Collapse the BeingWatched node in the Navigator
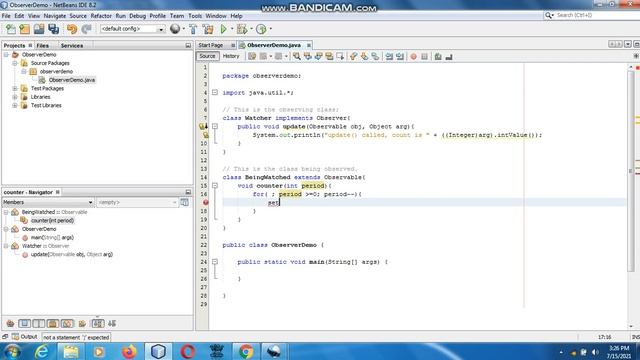 pyautogui.click(x=6, y=212)
